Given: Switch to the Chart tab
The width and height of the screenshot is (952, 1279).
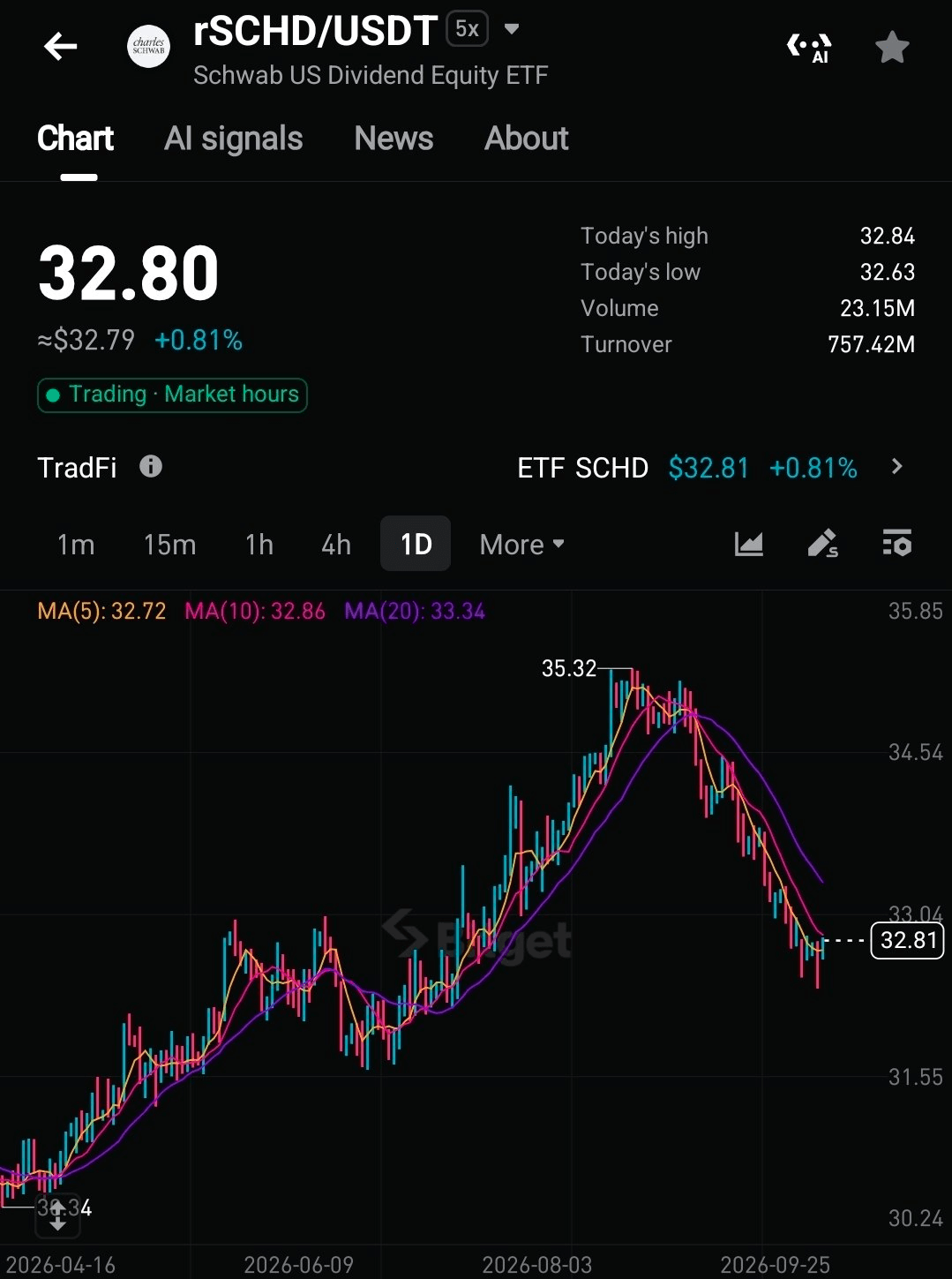Looking at the screenshot, I should [x=76, y=139].
